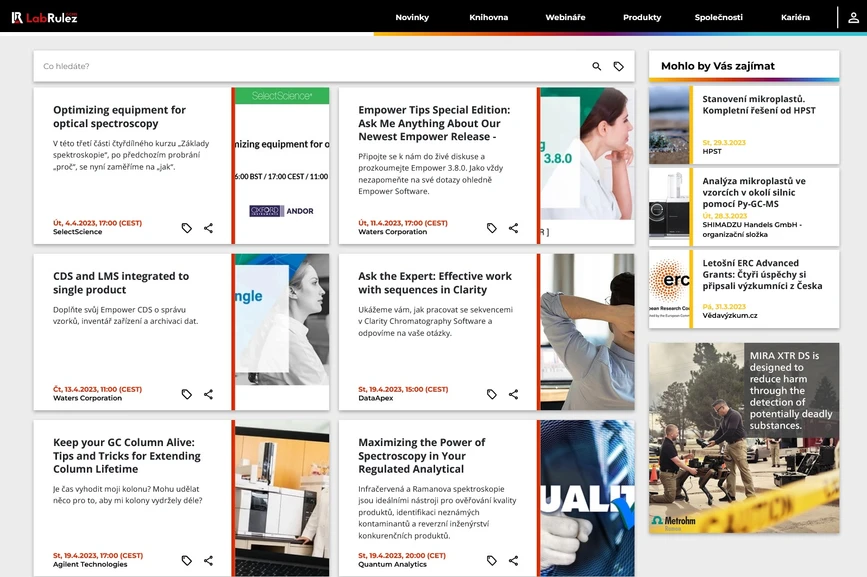Click the search magnifier icon
The width and height of the screenshot is (867, 577).
pyautogui.click(x=597, y=67)
